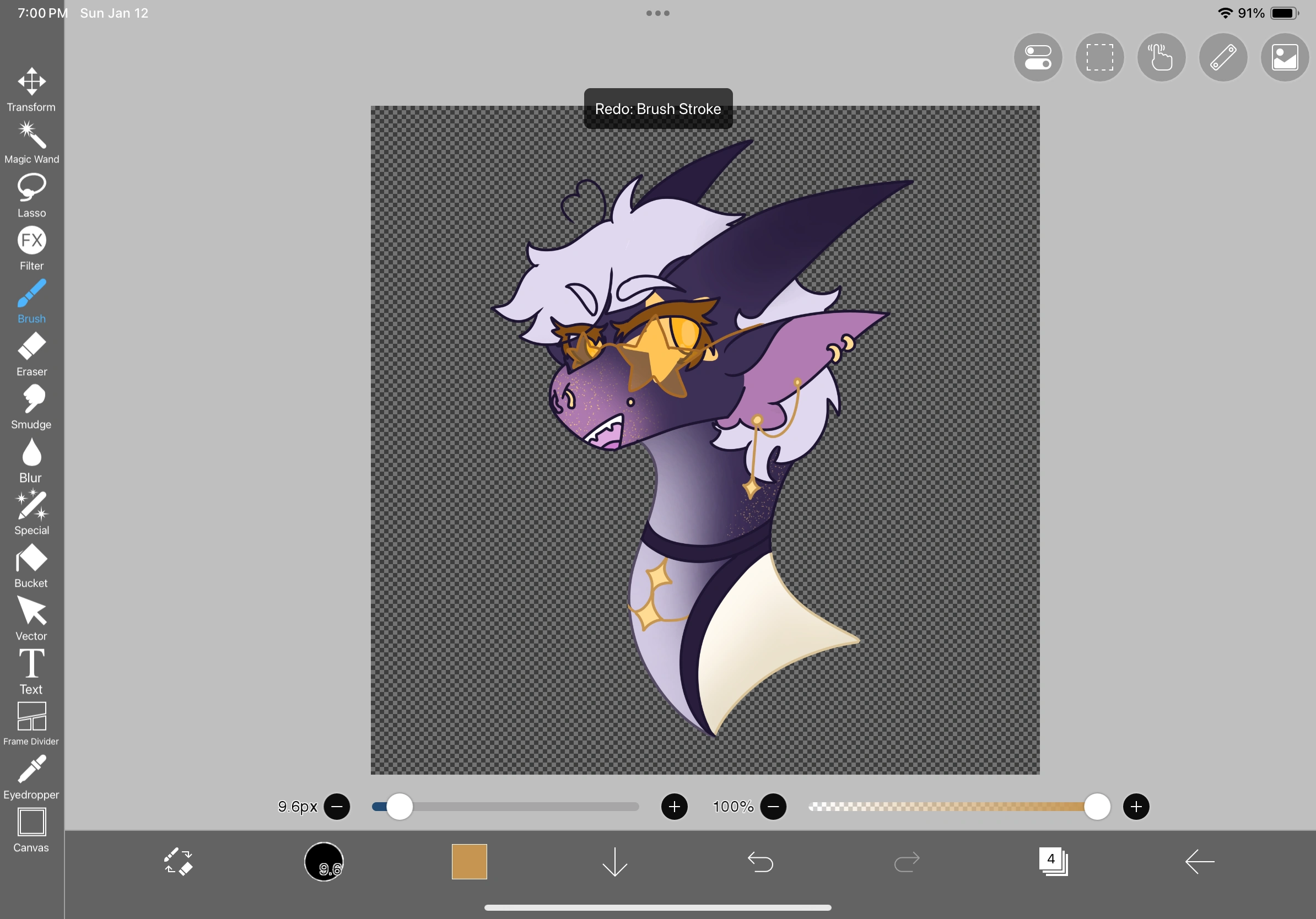The image size is (1316, 919).
Task: Select the Frame Divider tool
Action: (31, 717)
